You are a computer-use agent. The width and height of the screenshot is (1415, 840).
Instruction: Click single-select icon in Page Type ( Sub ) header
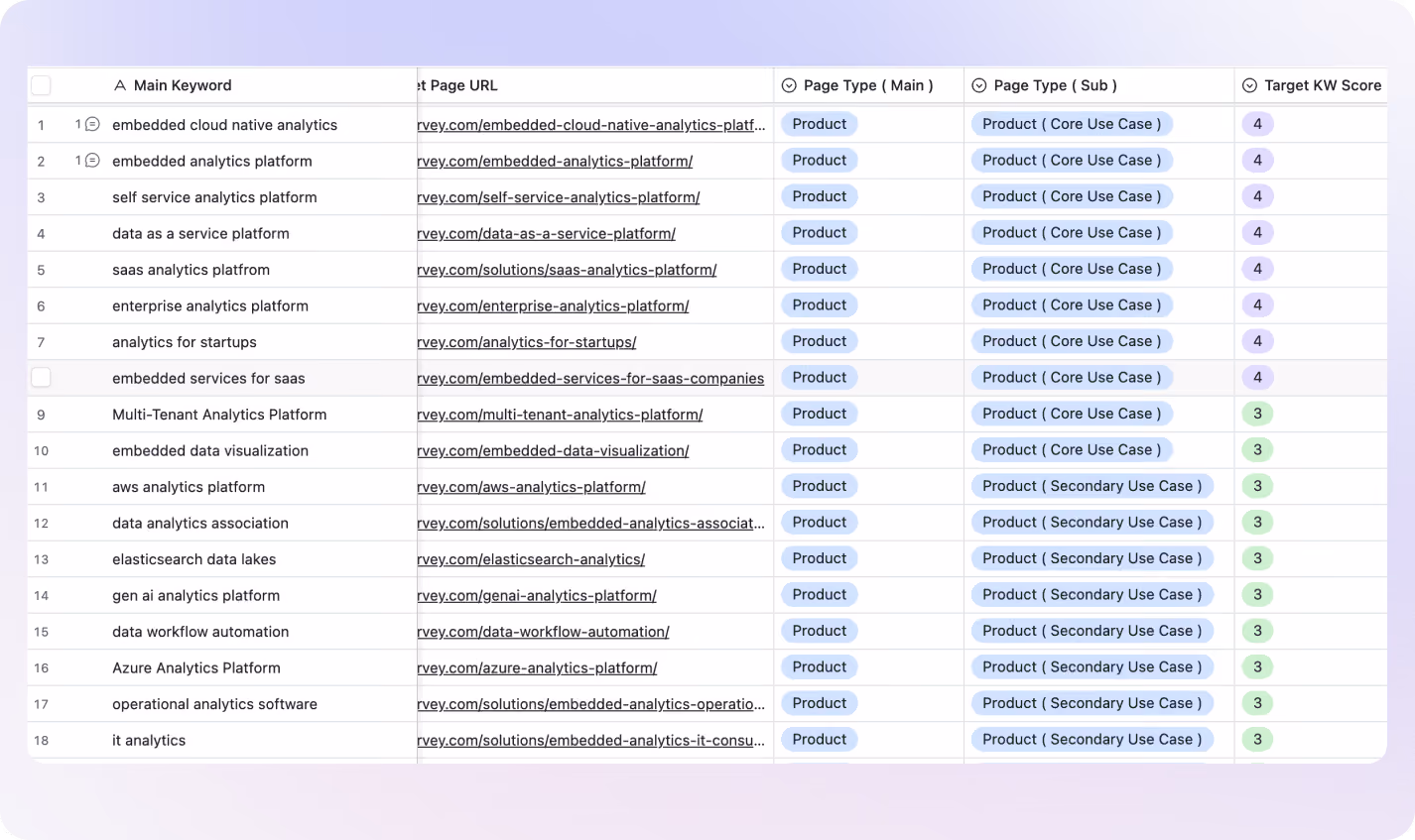978,85
